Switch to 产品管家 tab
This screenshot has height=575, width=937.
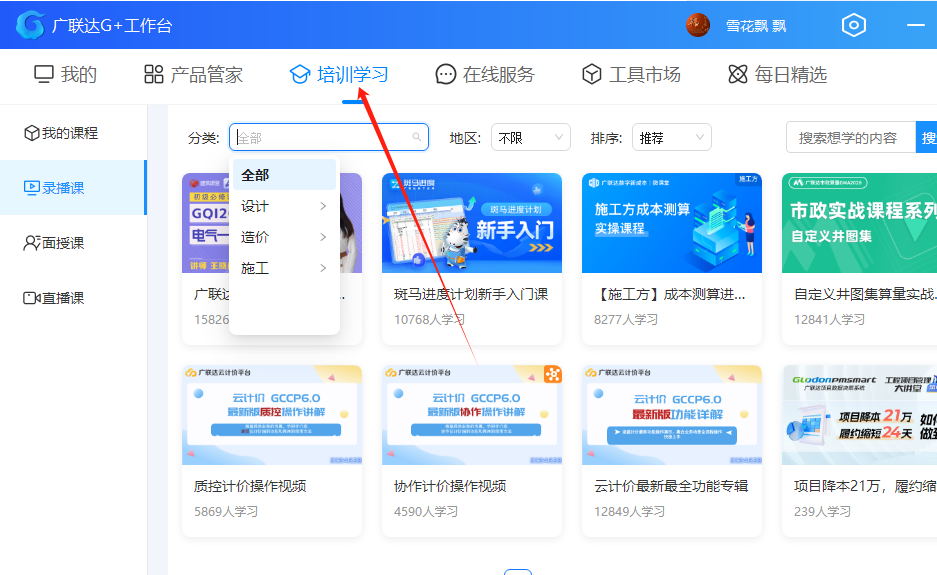(x=194, y=75)
